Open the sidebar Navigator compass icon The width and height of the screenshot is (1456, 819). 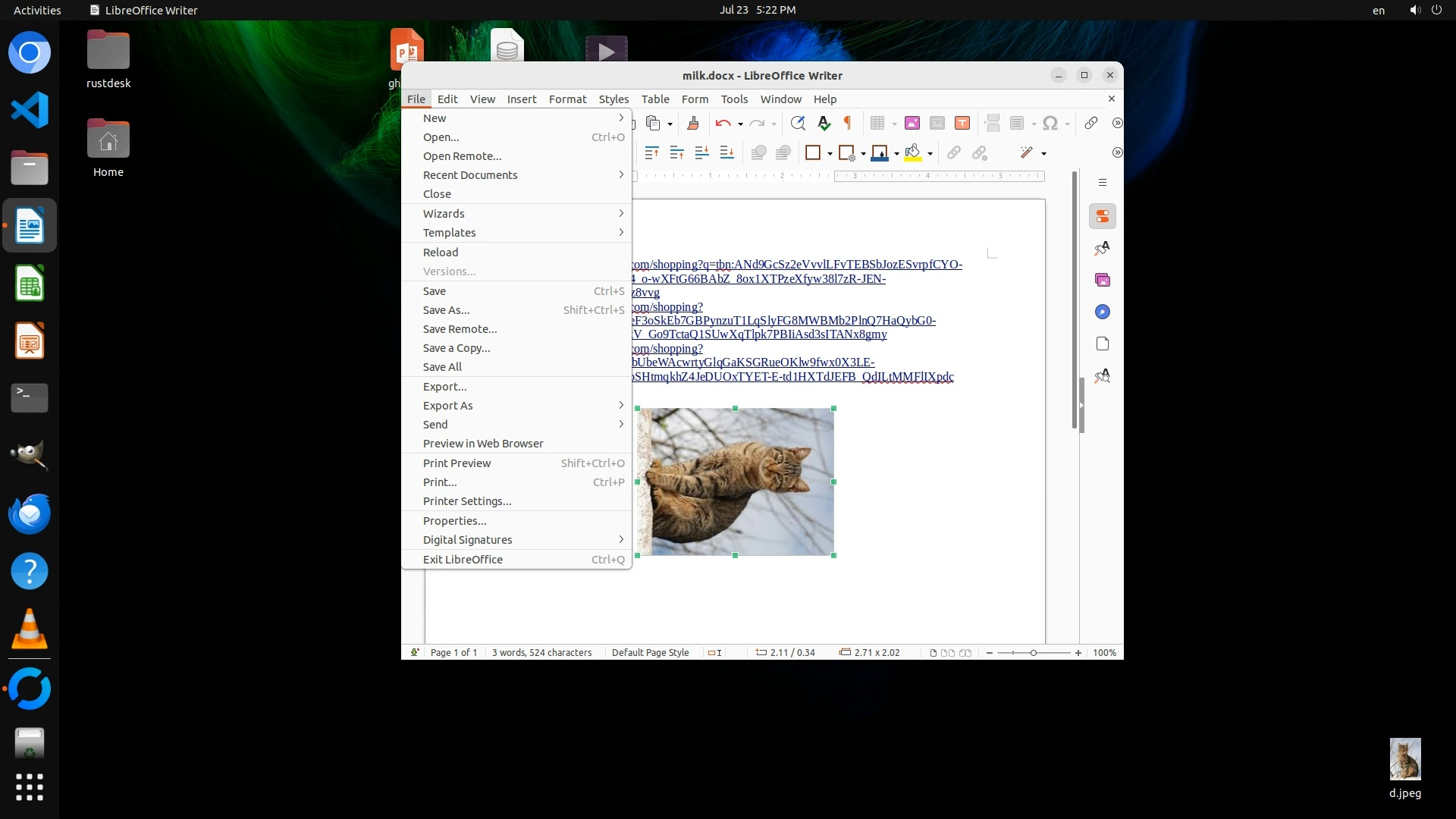tap(1103, 312)
